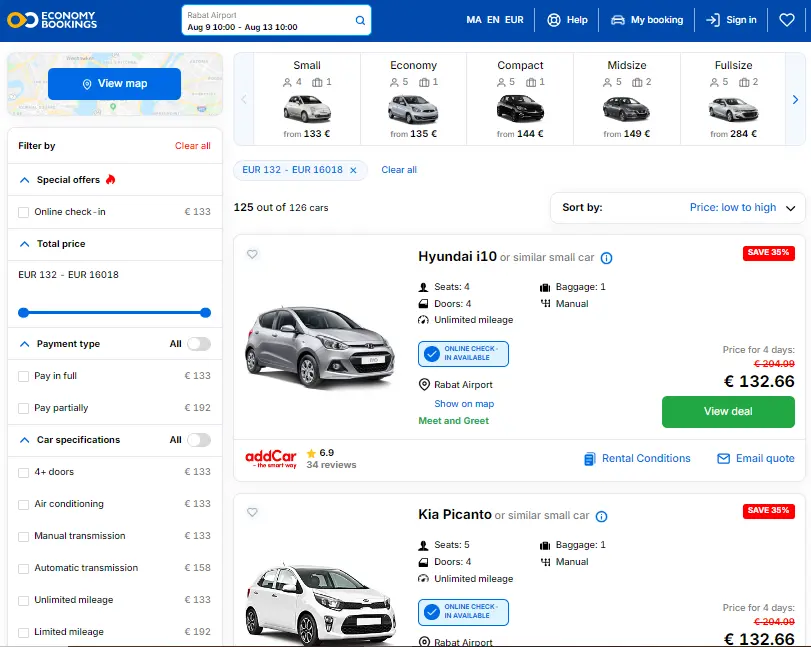This screenshot has height=647, width=811.
Task: Click the addCar supplier logo
Action: pyautogui.click(x=271, y=459)
